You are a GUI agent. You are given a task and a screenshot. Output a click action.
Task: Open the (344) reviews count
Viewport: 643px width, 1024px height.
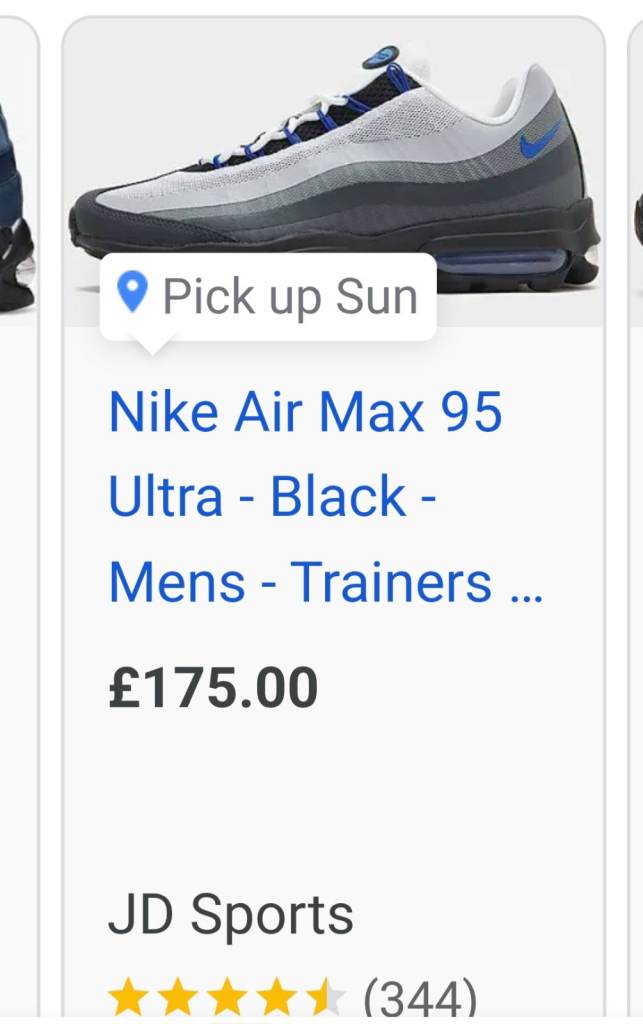419,998
